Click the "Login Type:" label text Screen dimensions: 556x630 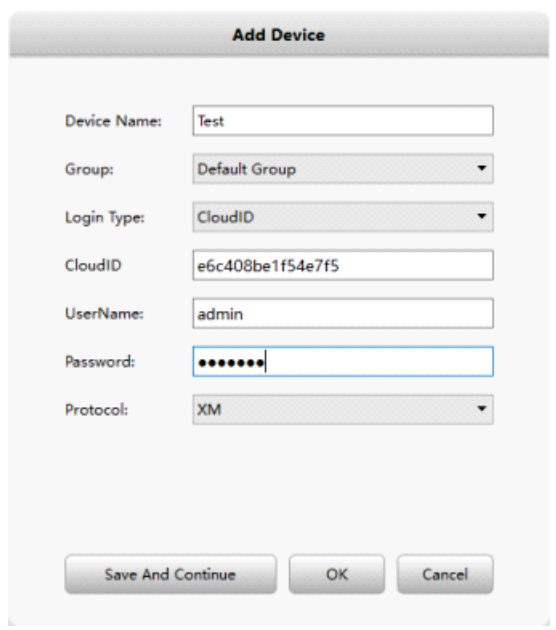[105, 218]
